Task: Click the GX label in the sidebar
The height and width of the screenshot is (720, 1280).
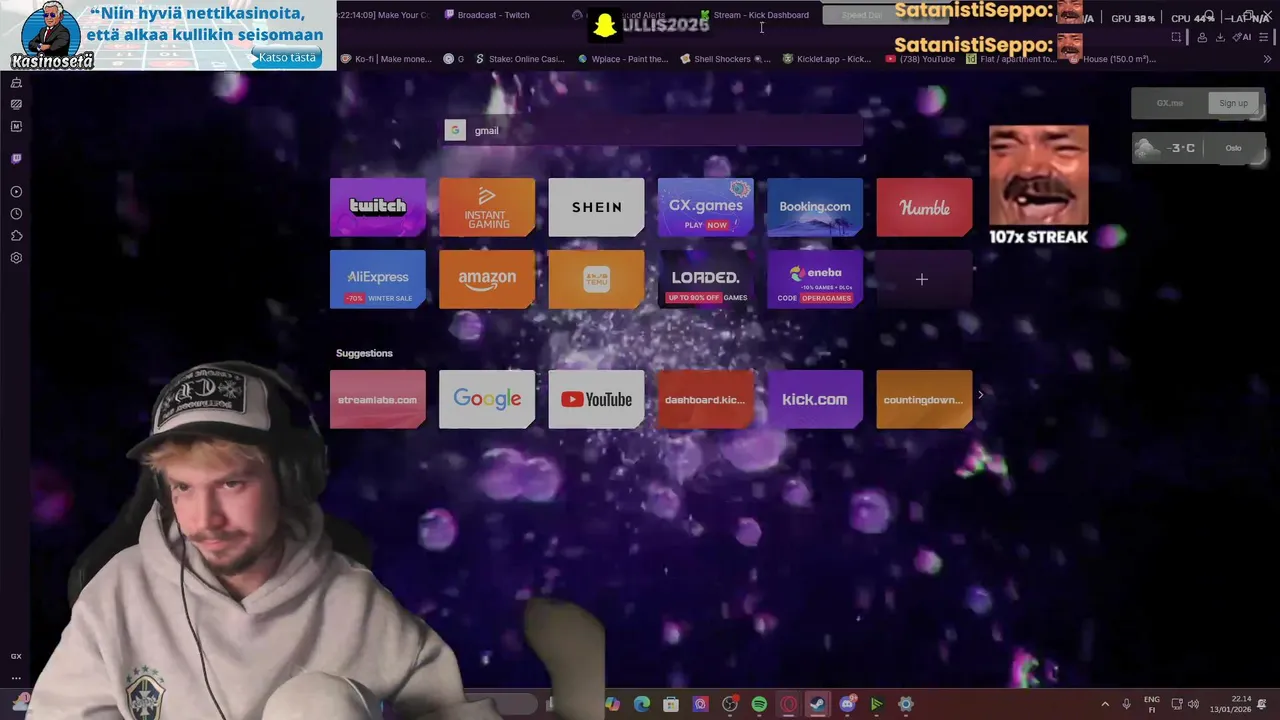Action: (16, 656)
